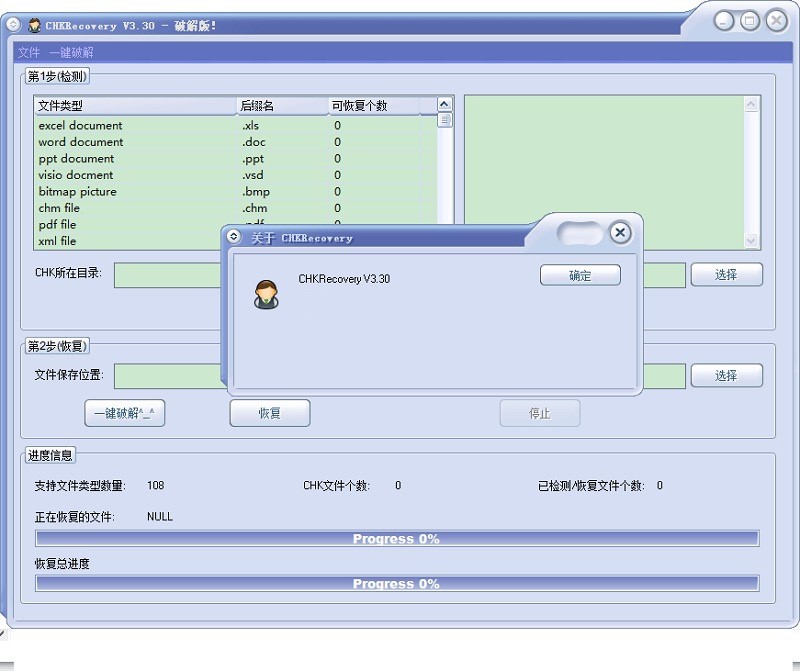Open the 文件 menu
The width and height of the screenshot is (800, 671).
coord(29,53)
